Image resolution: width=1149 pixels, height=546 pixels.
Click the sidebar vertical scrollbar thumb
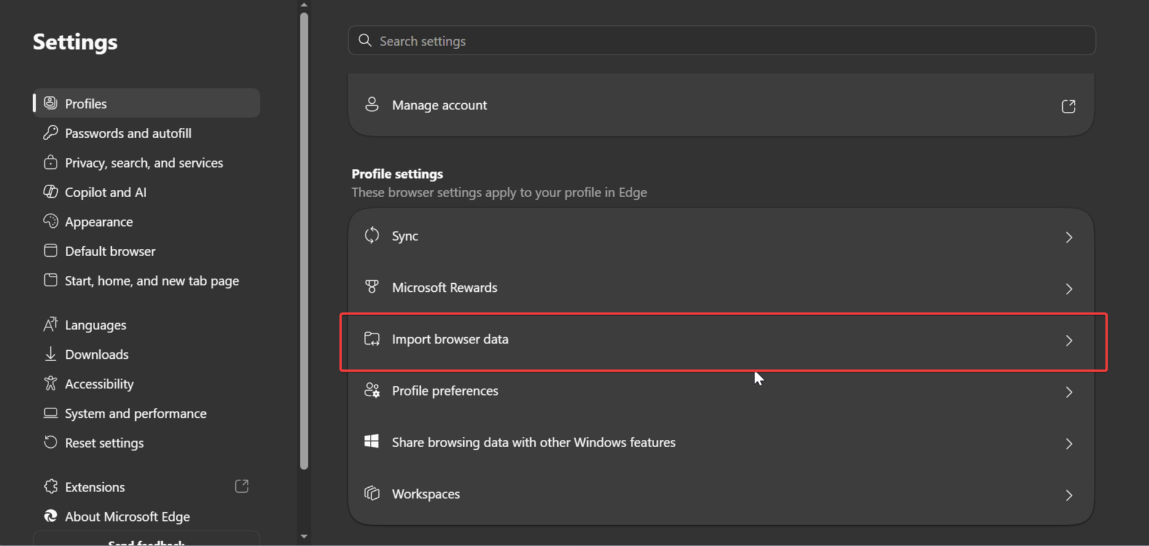click(304, 241)
